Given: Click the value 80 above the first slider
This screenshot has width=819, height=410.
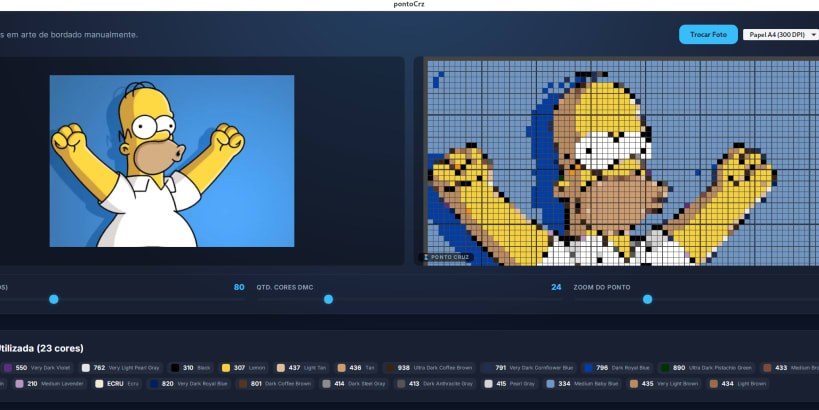Looking at the screenshot, I should (x=239, y=287).
